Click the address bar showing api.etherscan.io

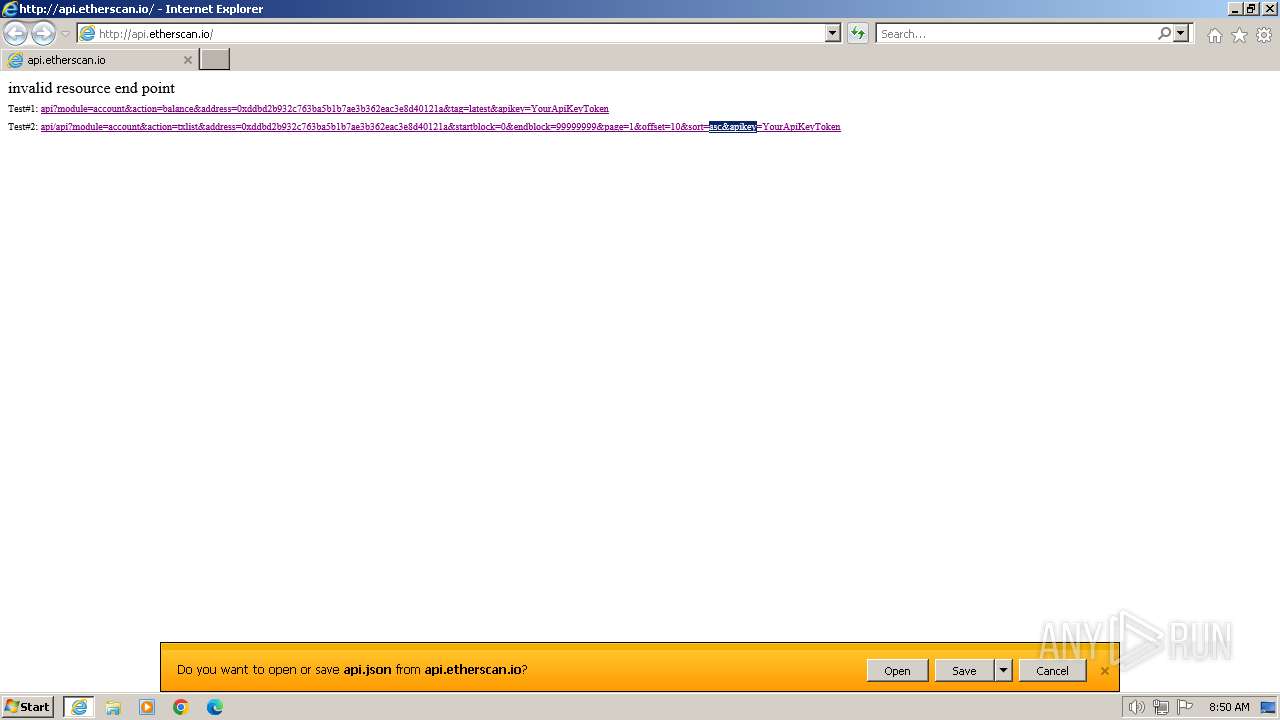click(450, 33)
